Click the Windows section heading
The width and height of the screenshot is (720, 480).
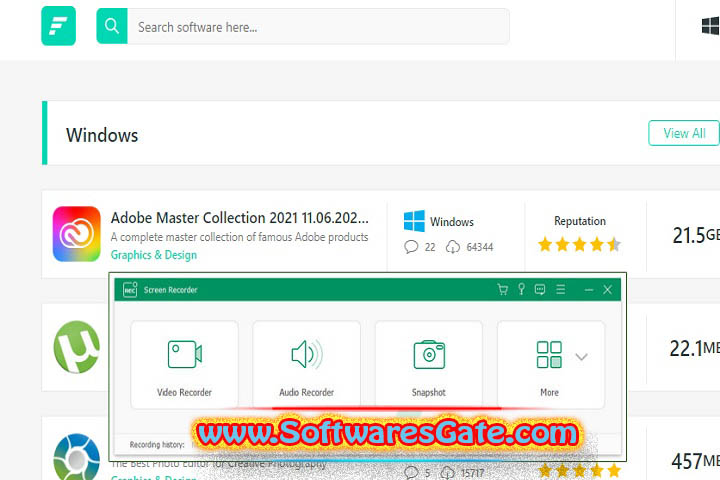(102, 136)
